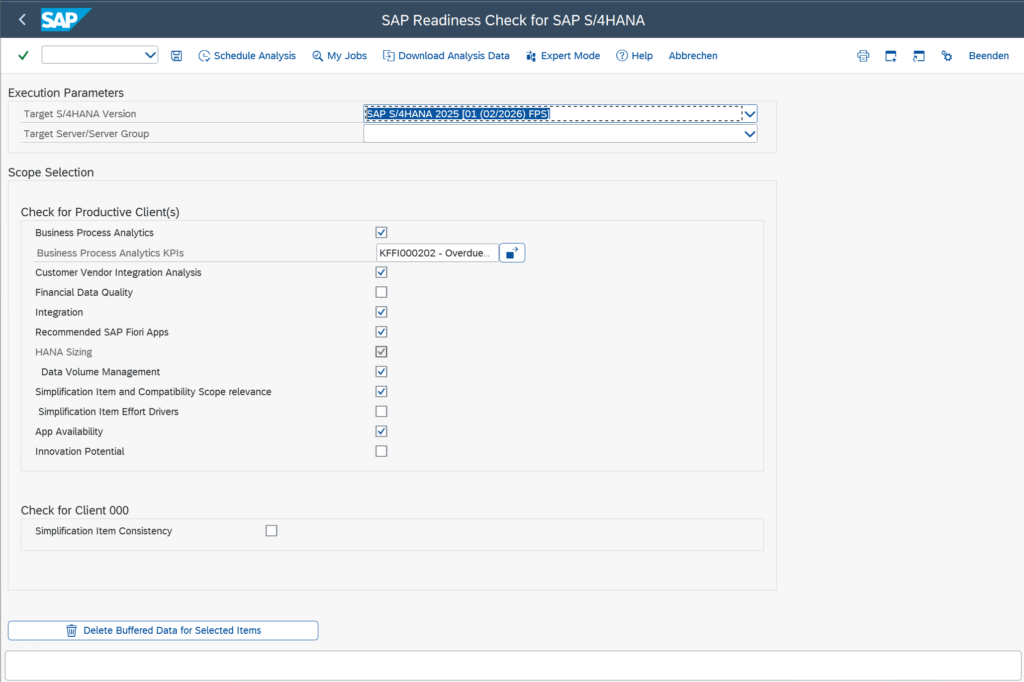Click the KFFI000202 KPI input field
1024x682 pixels.
437,253
